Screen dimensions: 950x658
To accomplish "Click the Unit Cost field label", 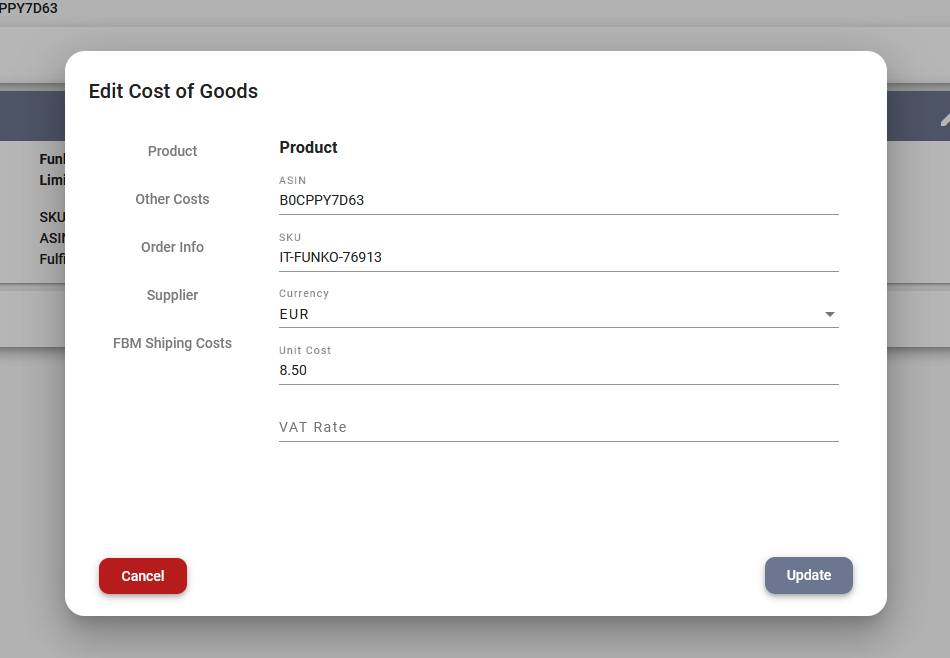I will tap(305, 350).
